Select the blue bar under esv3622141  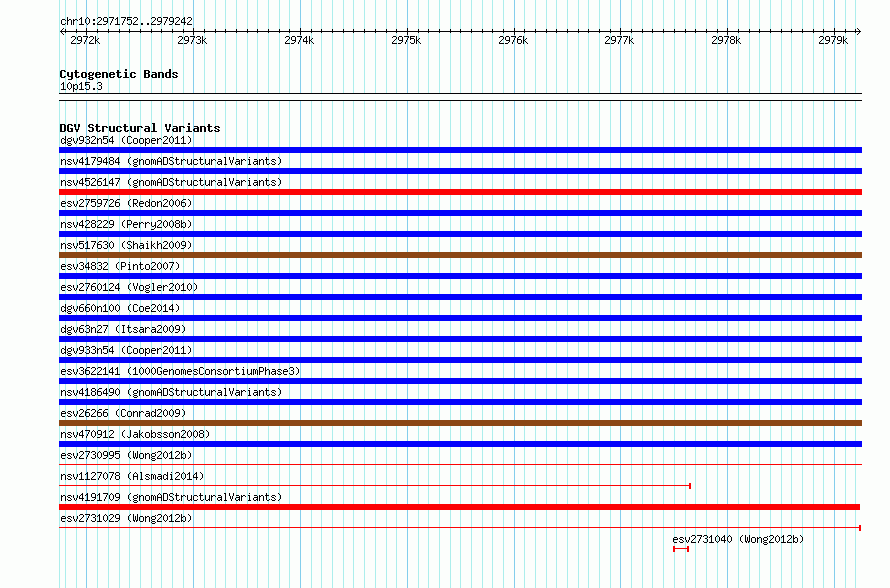pyautogui.click(x=460, y=381)
